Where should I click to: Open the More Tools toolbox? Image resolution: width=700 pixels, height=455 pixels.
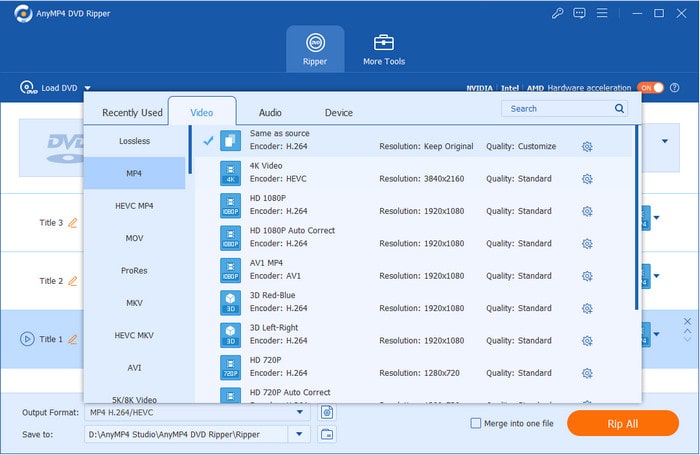[x=384, y=49]
